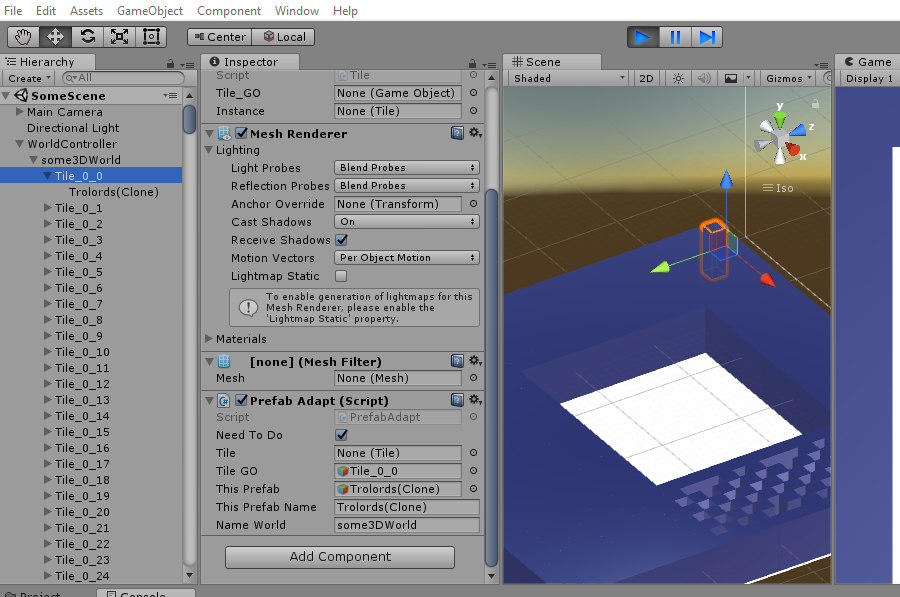Image resolution: width=900 pixels, height=597 pixels.
Task: Toggle scene audio speaker icon
Action: click(x=704, y=79)
